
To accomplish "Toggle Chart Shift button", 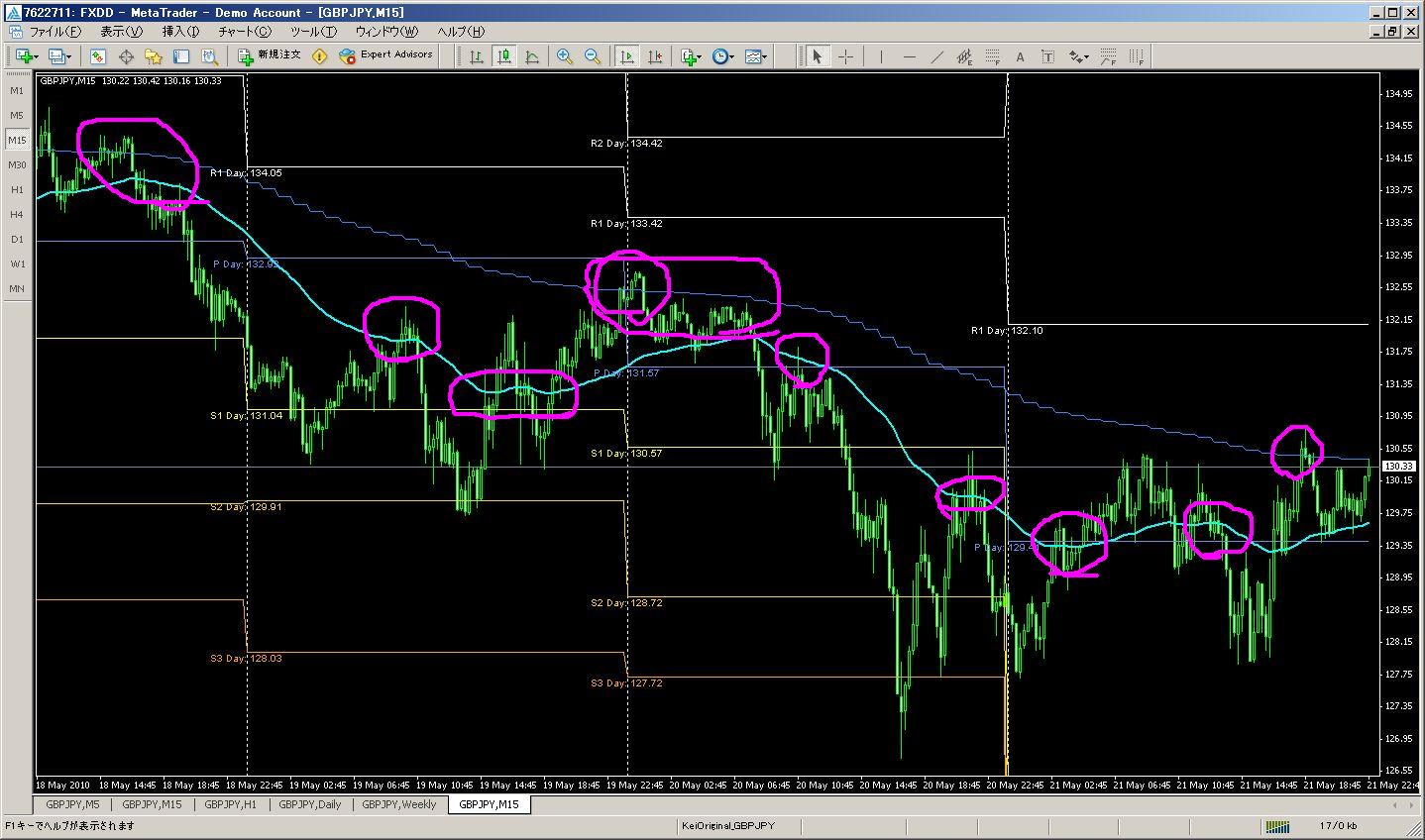I will pyautogui.click(x=654, y=56).
